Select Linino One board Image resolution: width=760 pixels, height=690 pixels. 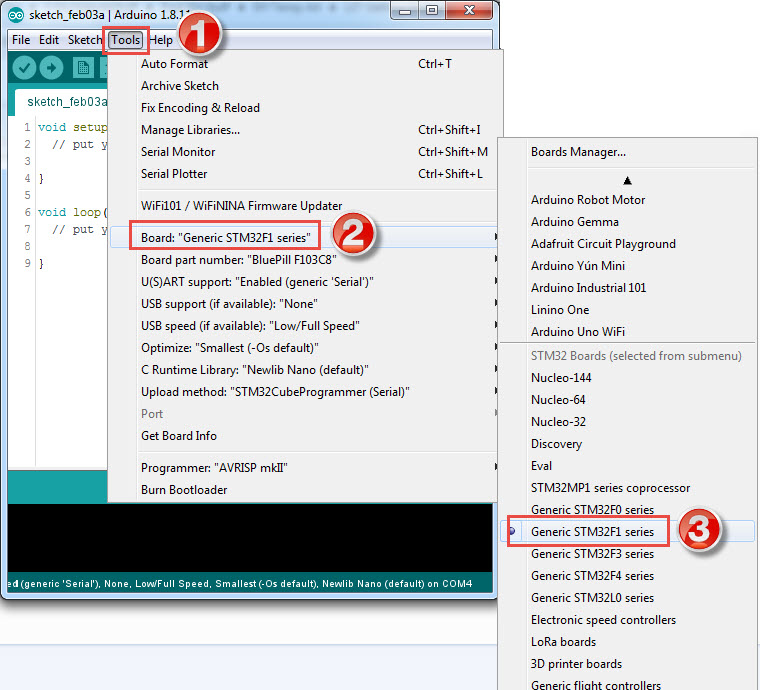point(628,310)
